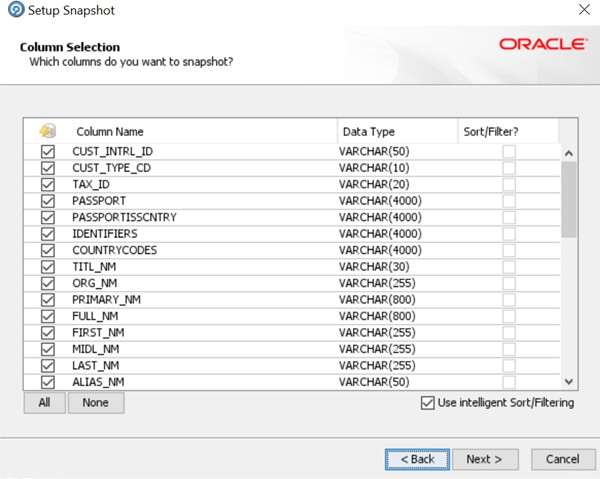Uncheck the FULL_NM column checkbox
Screen dimensions: 600x479
48,316
